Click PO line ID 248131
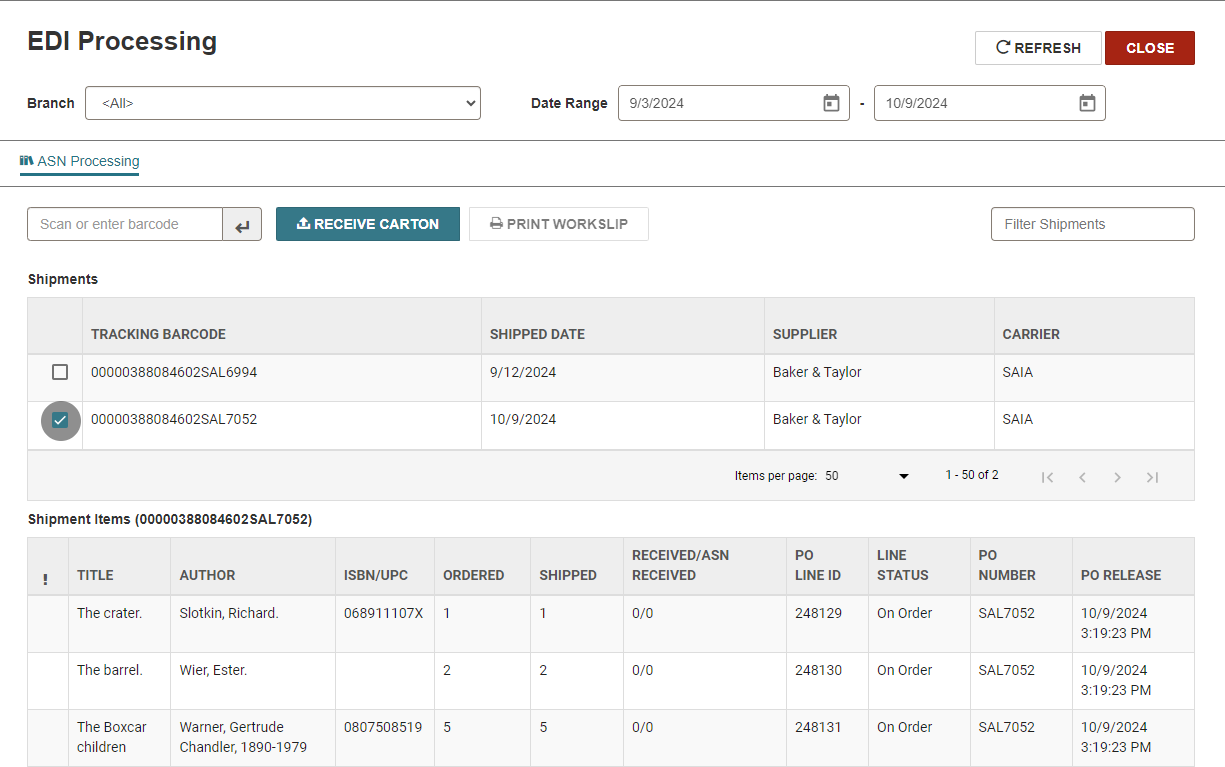This screenshot has height=767, width=1225. point(819,727)
